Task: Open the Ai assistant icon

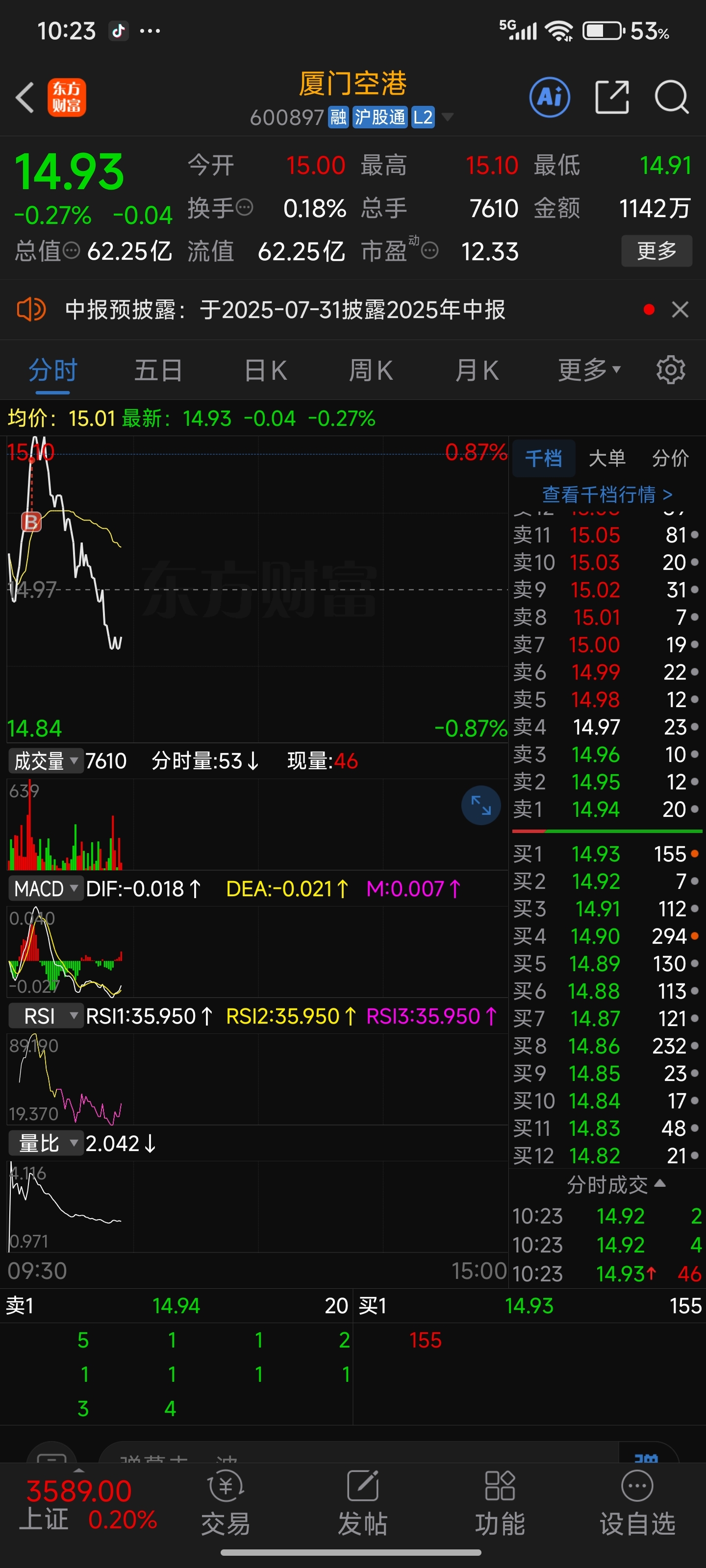Action: click(550, 97)
